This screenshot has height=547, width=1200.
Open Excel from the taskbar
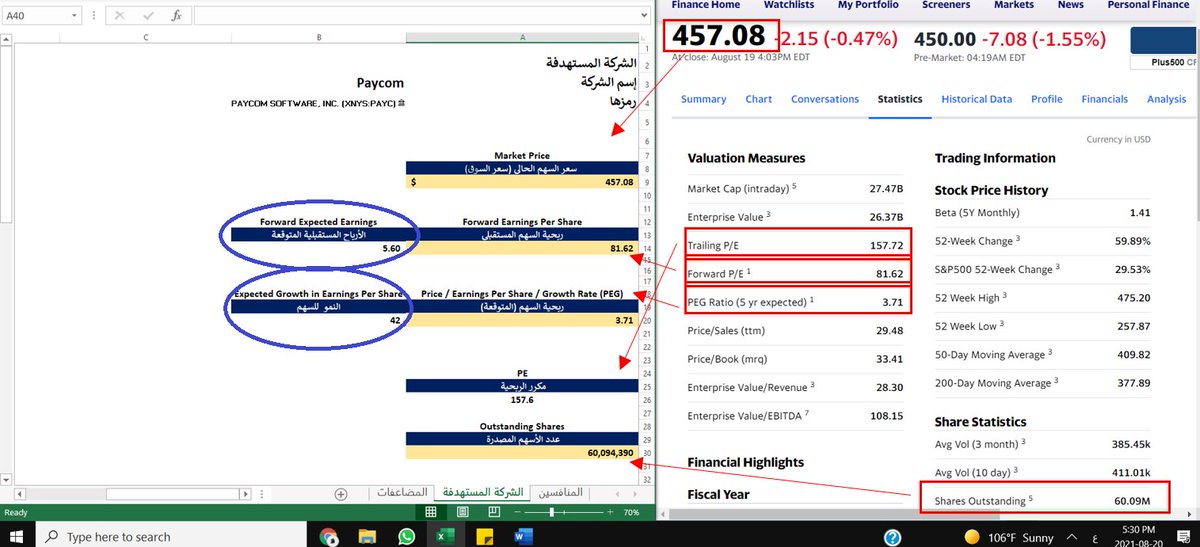point(443,536)
